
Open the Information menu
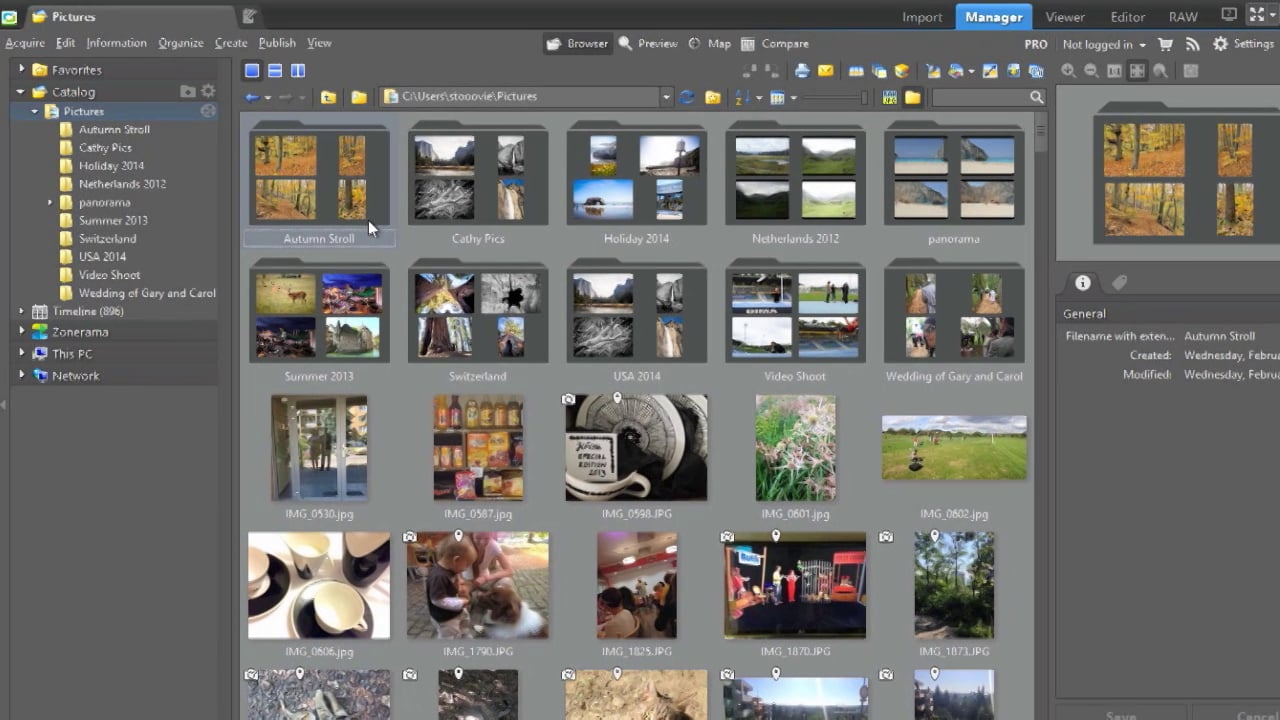pos(116,43)
